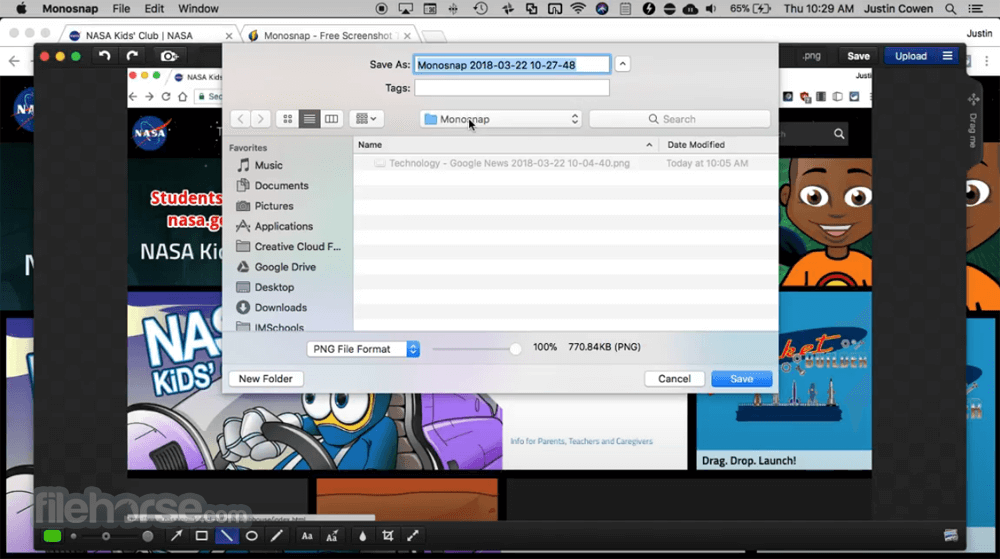Viewport: 1000px width, 559px height.
Task: Click the Search field in the save dialog
Action: pyautogui.click(x=679, y=119)
